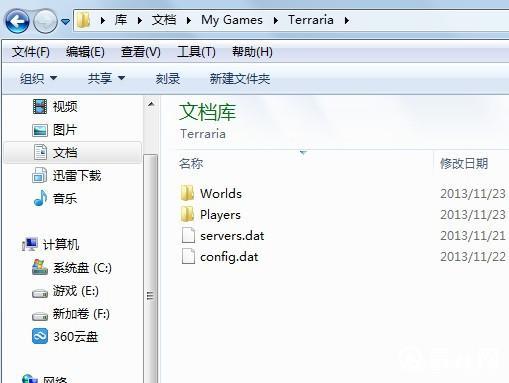Click the 网络 network icon
The image size is (509, 383).
pyautogui.click(x=29, y=379)
